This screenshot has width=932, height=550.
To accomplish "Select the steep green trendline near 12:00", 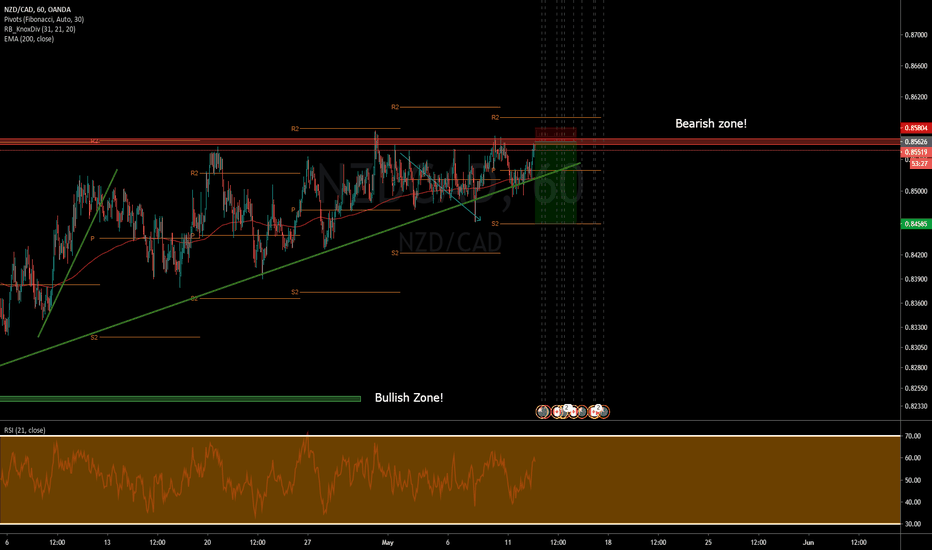I will coord(78,253).
